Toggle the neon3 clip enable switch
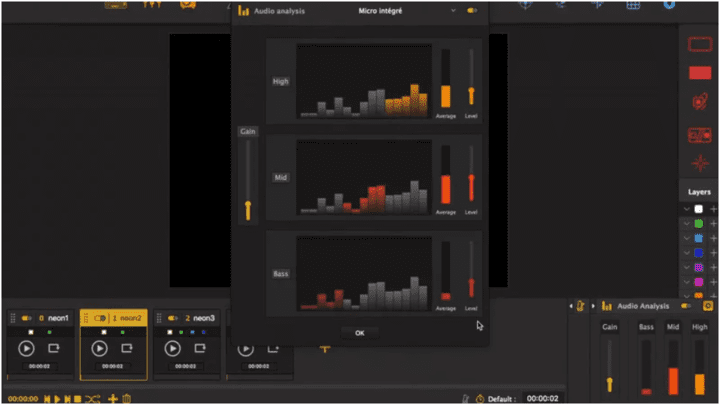The image size is (720, 405). (x=173, y=318)
